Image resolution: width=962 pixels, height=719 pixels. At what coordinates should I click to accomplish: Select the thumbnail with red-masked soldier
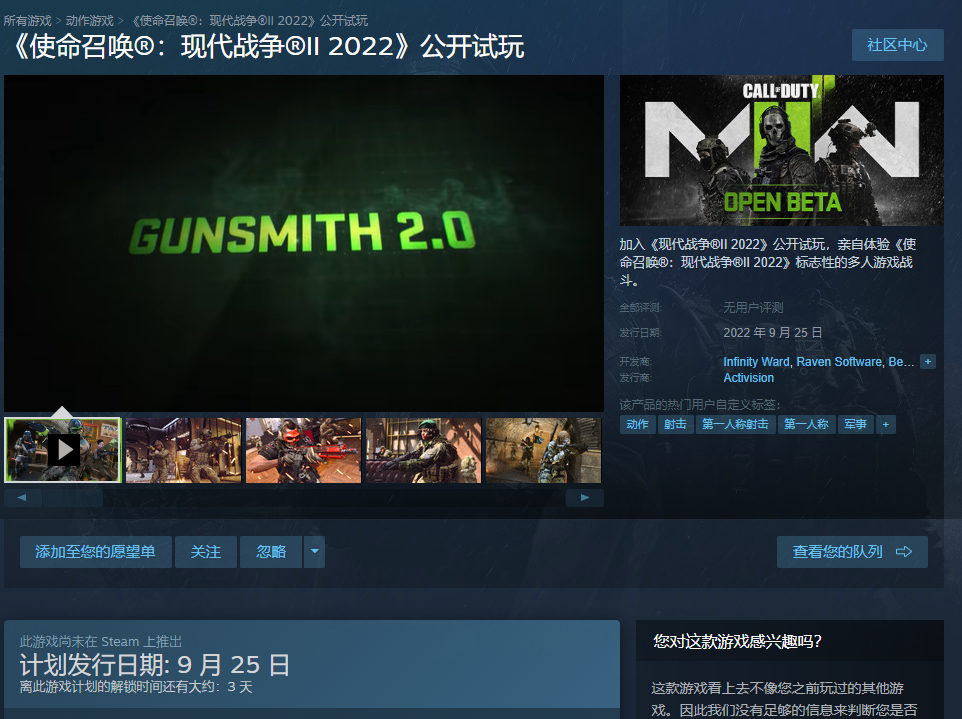(x=304, y=450)
